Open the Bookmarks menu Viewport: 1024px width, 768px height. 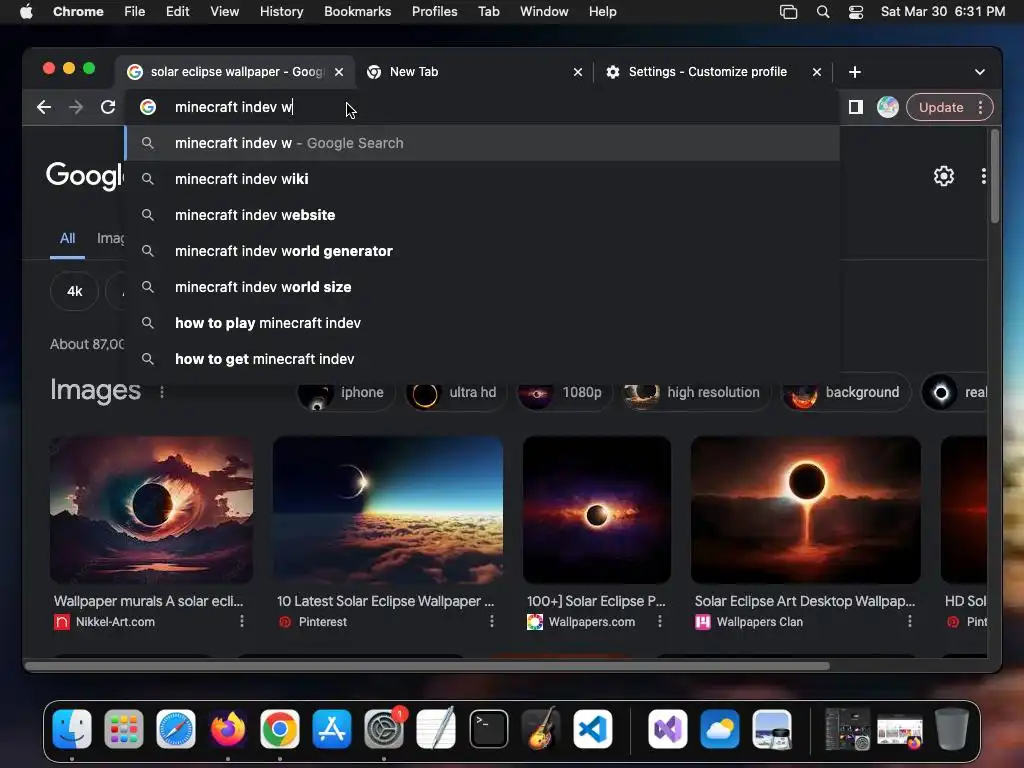pos(357,12)
